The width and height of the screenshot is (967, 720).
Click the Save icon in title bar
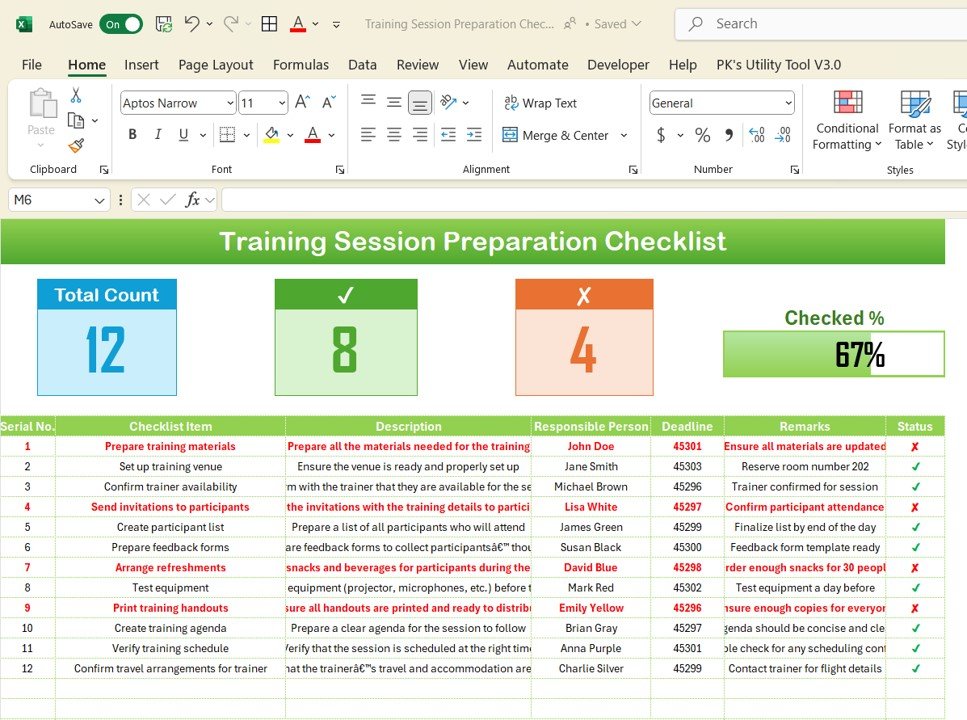click(163, 24)
